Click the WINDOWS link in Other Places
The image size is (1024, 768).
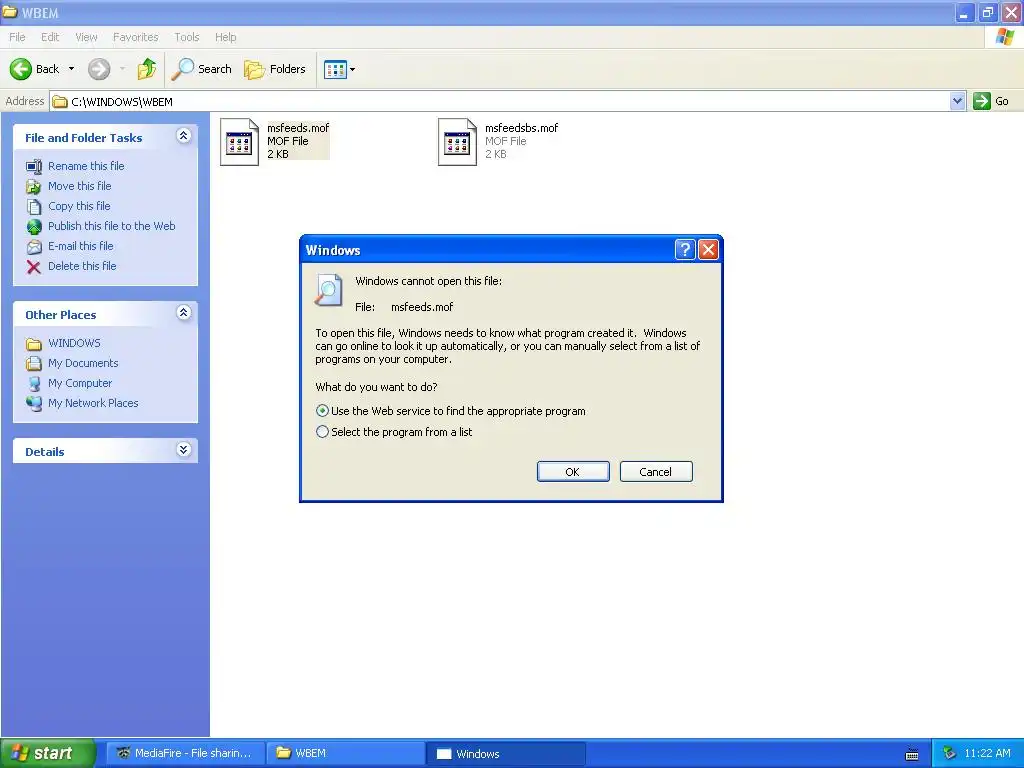pyautogui.click(x=74, y=343)
